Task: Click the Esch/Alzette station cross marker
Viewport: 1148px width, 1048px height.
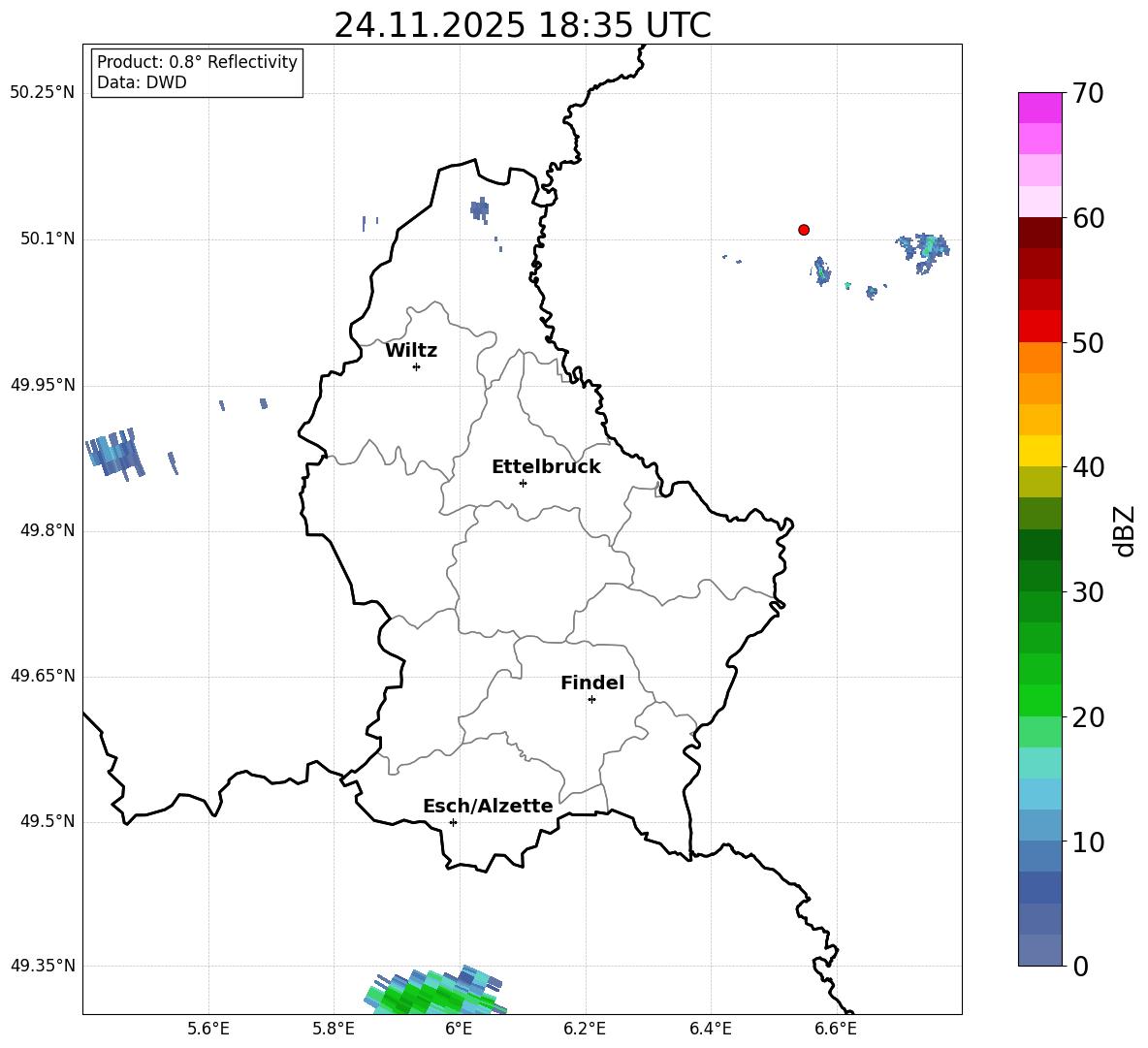Action: (x=453, y=822)
